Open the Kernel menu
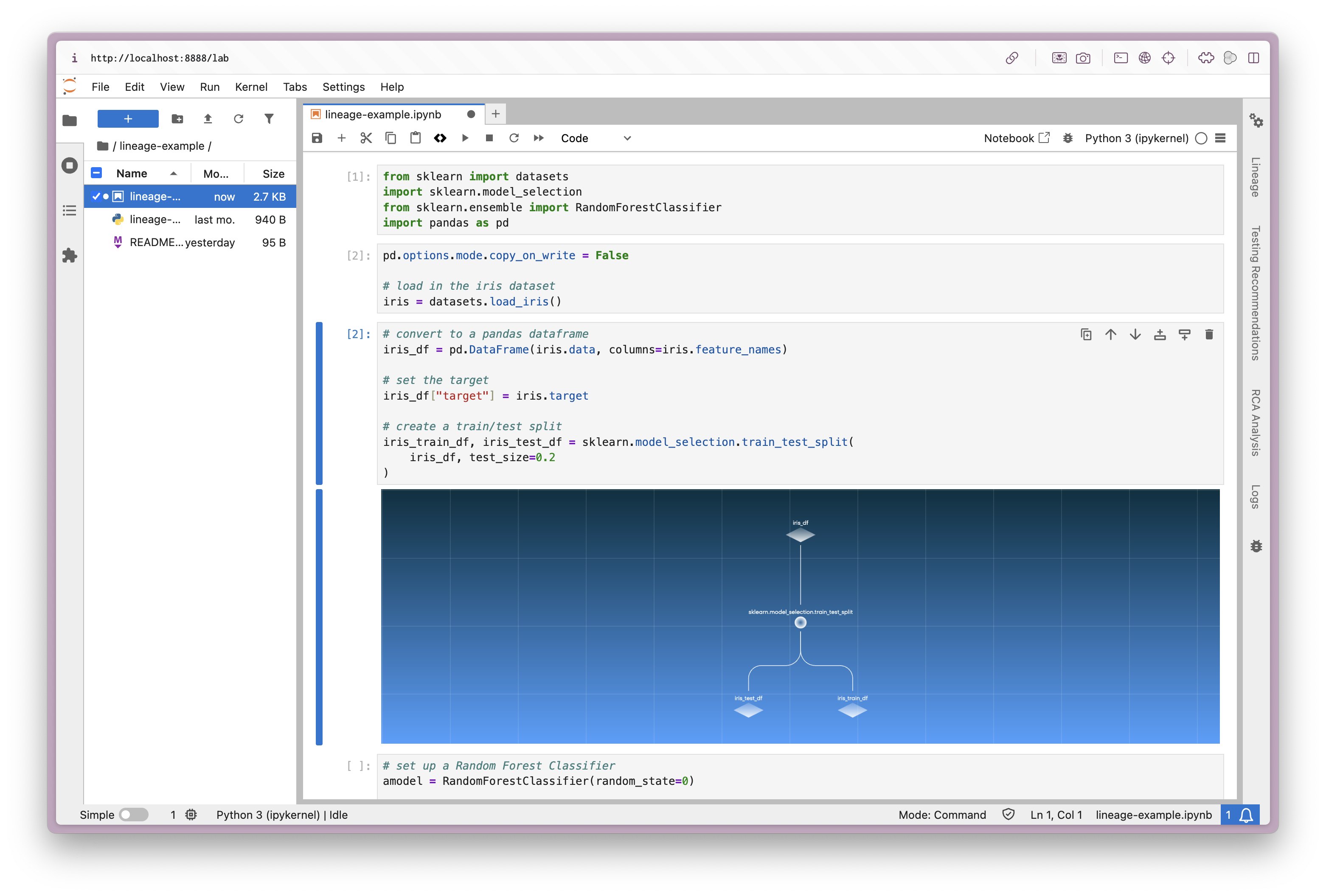This screenshot has height=896, width=1326. tap(250, 87)
